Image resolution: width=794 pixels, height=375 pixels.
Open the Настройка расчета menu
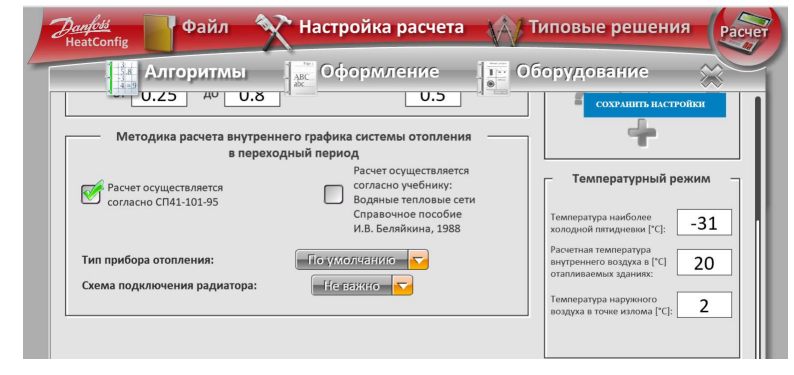pyautogui.click(x=381, y=27)
